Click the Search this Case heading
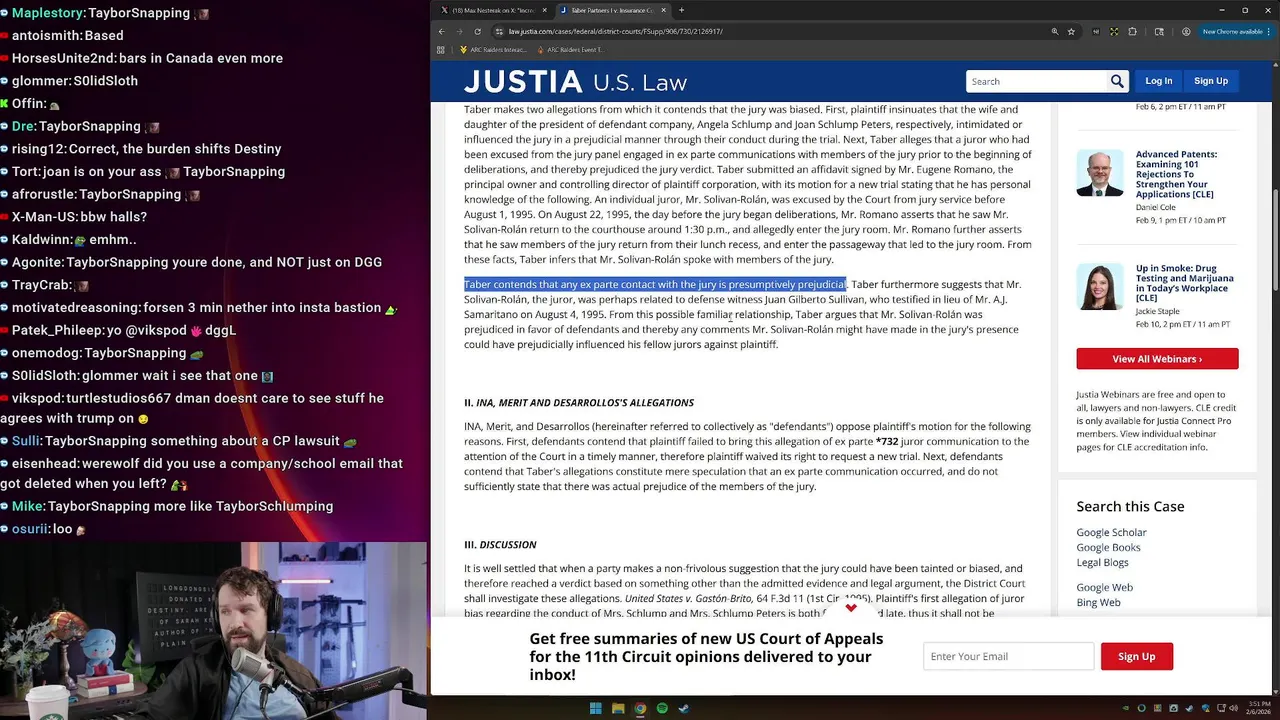Screen dimensions: 1280x720 pyautogui.click(x=1130, y=506)
